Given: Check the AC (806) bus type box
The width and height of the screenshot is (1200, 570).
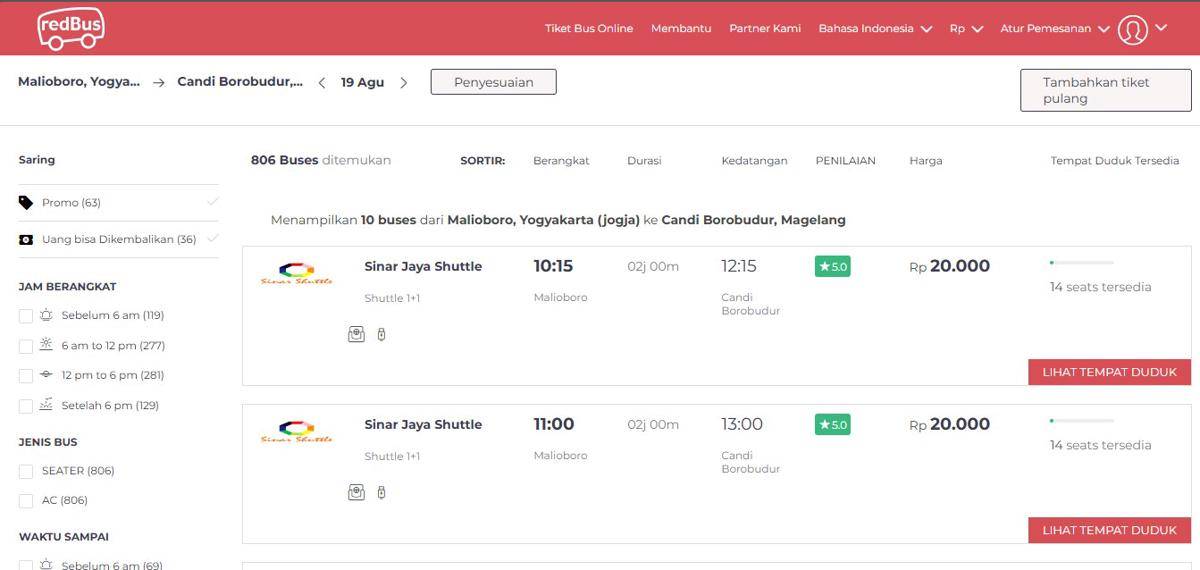Looking at the screenshot, I should [x=26, y=501].
